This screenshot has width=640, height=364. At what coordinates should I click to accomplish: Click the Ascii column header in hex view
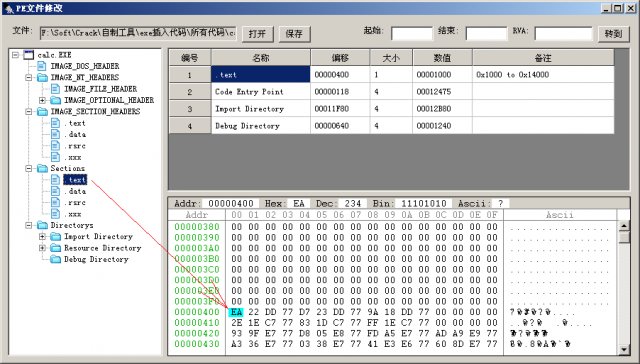pyautogui.click(x=560, y=215)
